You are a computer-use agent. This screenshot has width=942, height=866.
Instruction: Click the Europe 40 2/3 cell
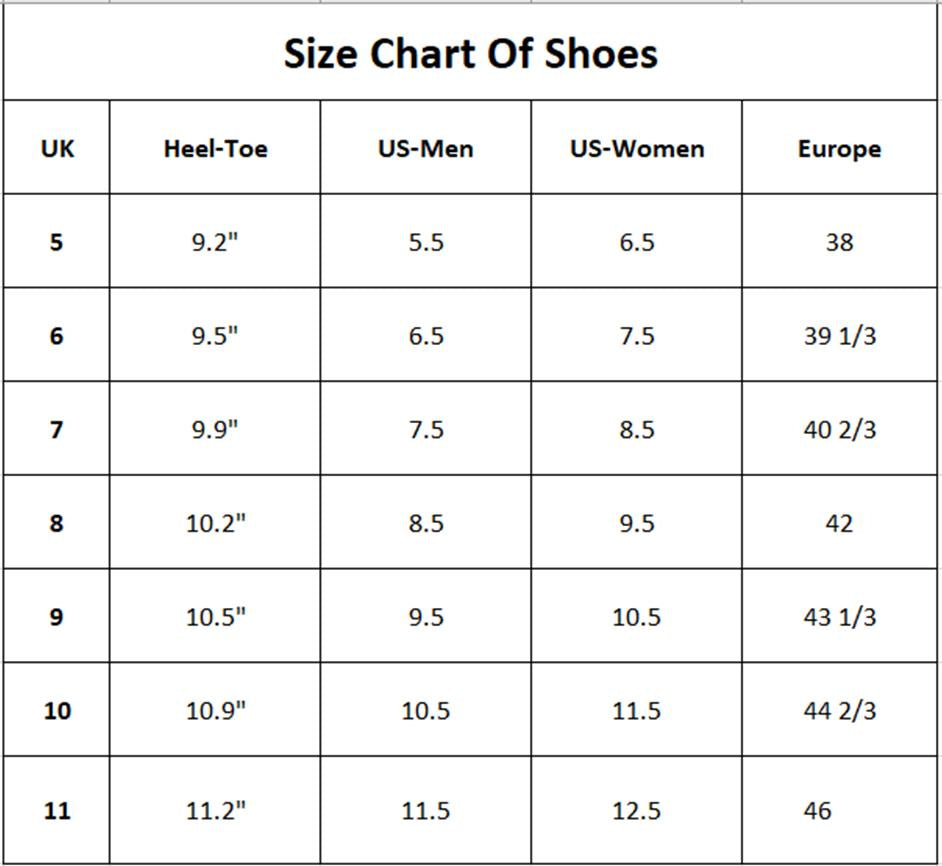(839, 430)
